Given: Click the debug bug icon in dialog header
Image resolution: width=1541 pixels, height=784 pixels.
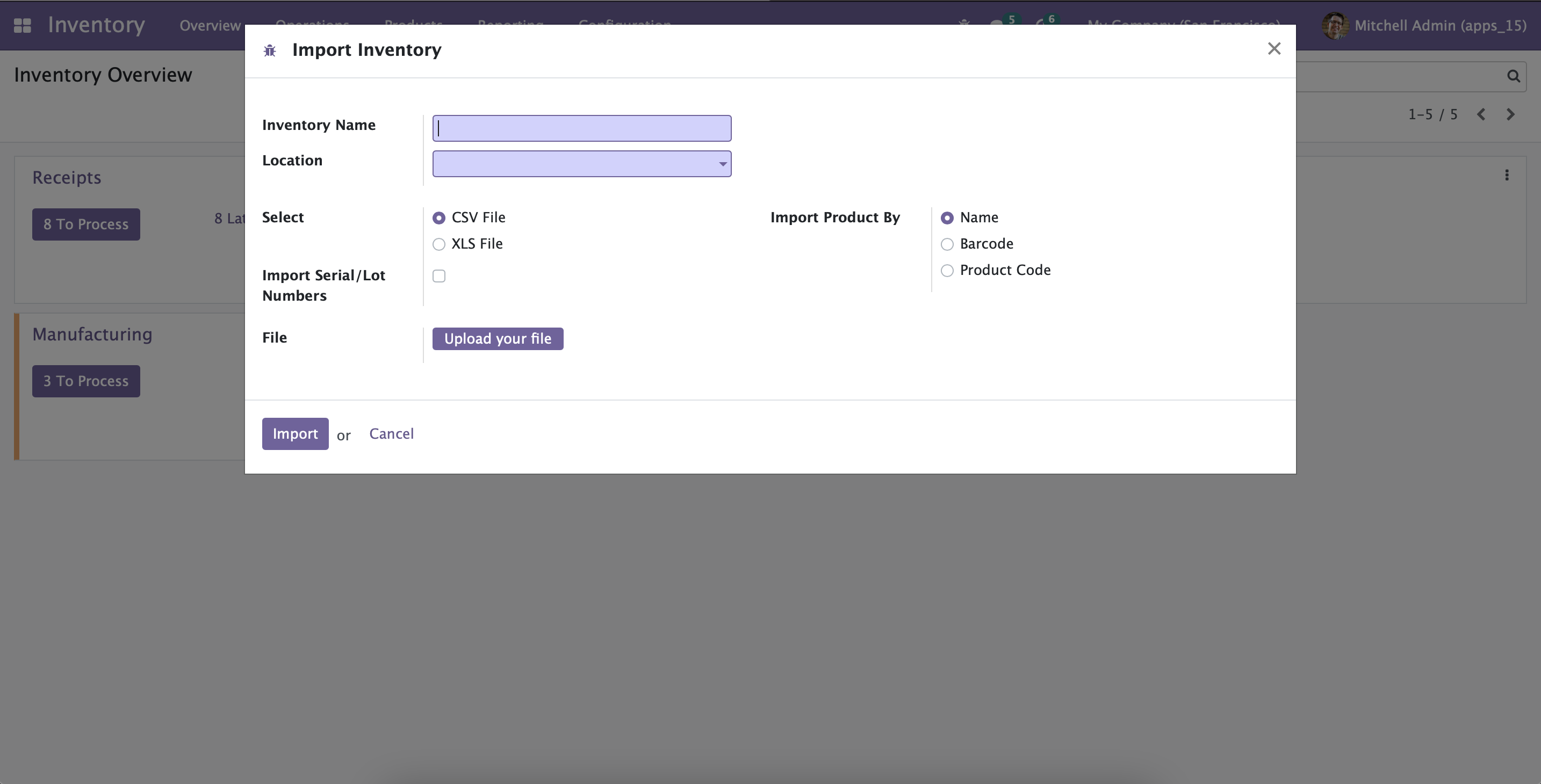Looking at the screenshot, I should pyautogui.click(x=270, y=51).
